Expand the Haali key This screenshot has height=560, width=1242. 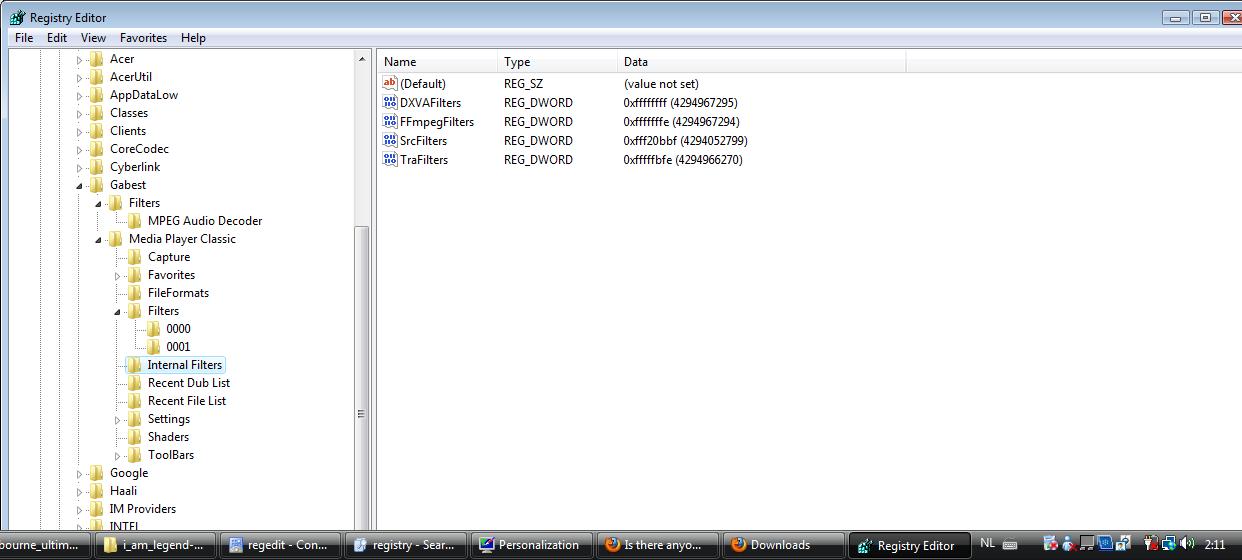(80, 492)
